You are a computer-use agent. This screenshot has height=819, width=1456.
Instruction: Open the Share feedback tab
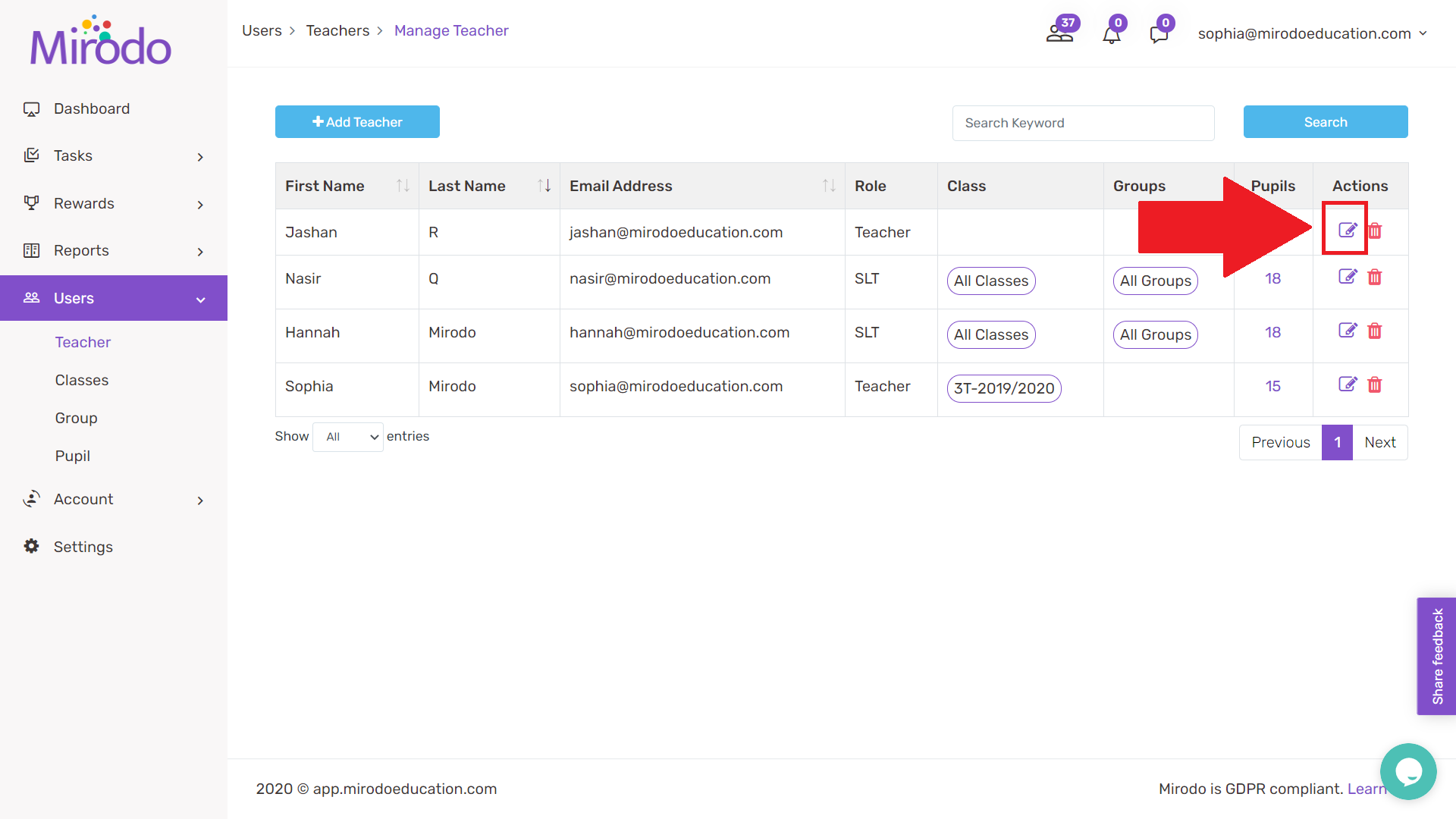coord(1436,656)
